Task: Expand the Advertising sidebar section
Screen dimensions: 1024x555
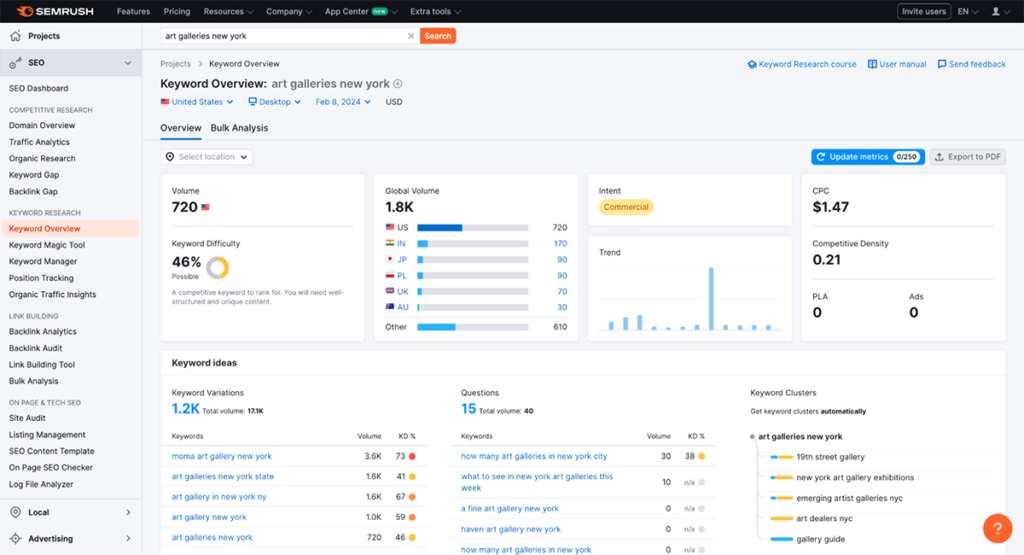Action: click(128, 539)
